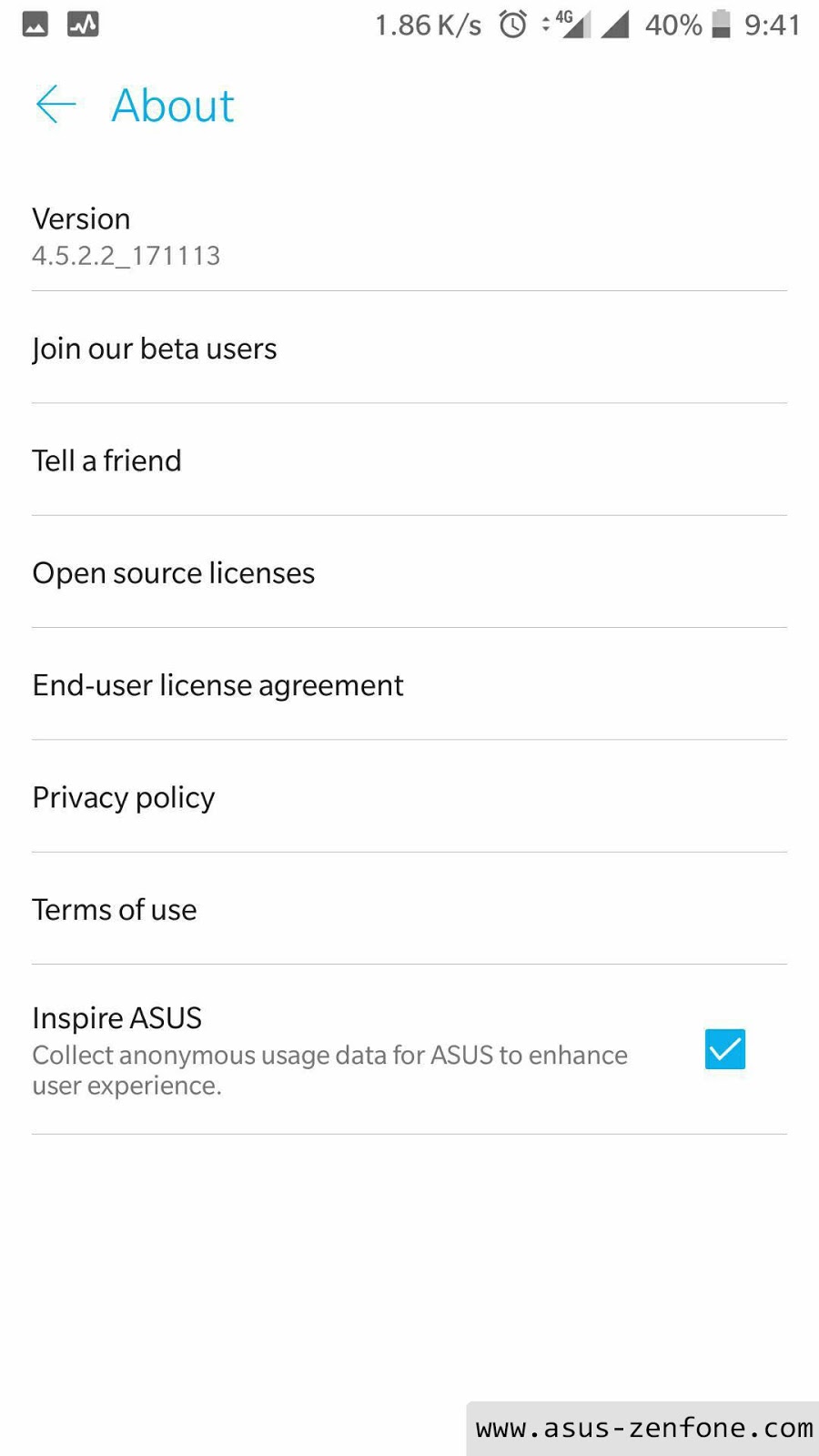Tap the back arrow icon
The width and height of the screenshot is (819, 1456).
[56, 105]
